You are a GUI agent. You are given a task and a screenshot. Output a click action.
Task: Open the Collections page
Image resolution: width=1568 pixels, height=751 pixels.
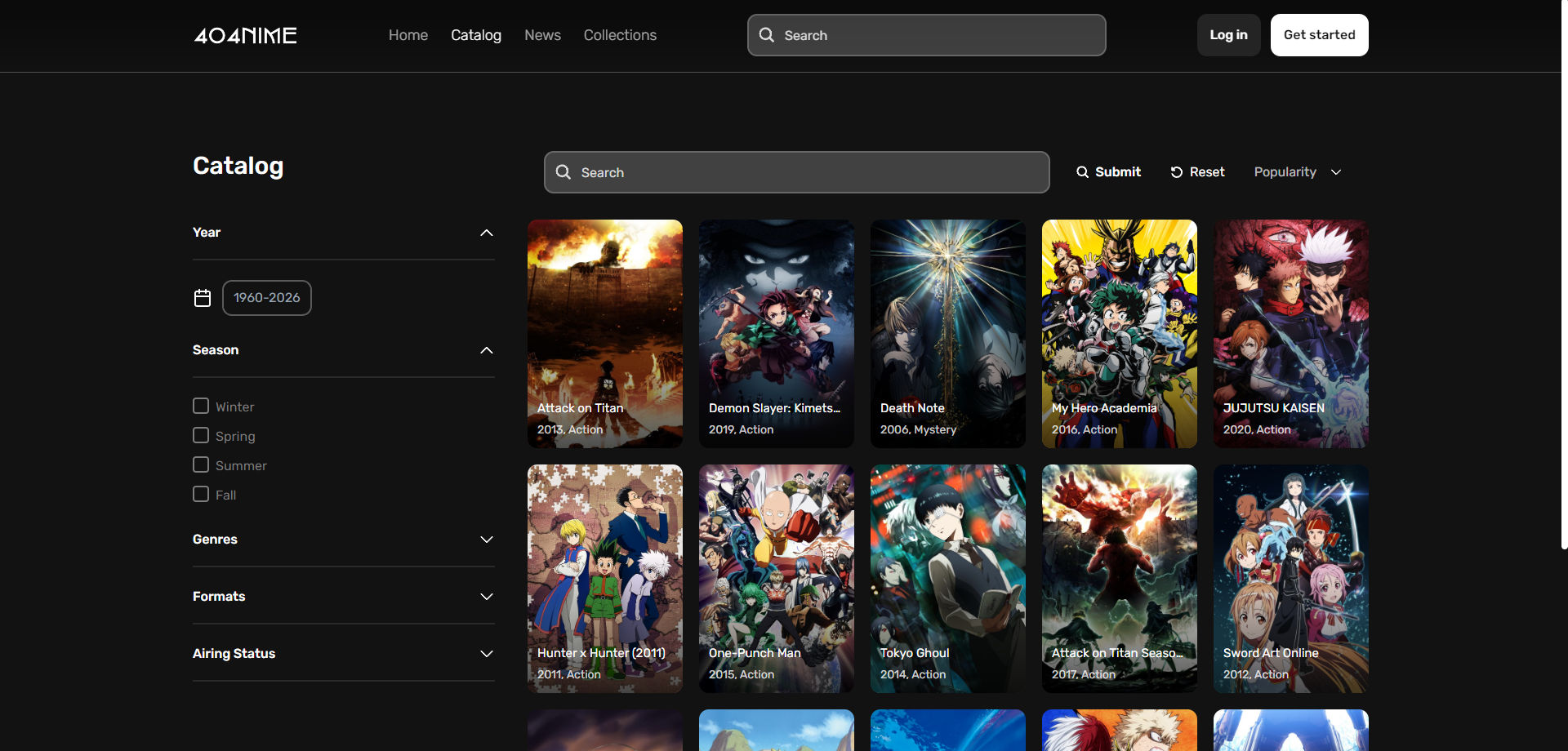tap(620, 35)
